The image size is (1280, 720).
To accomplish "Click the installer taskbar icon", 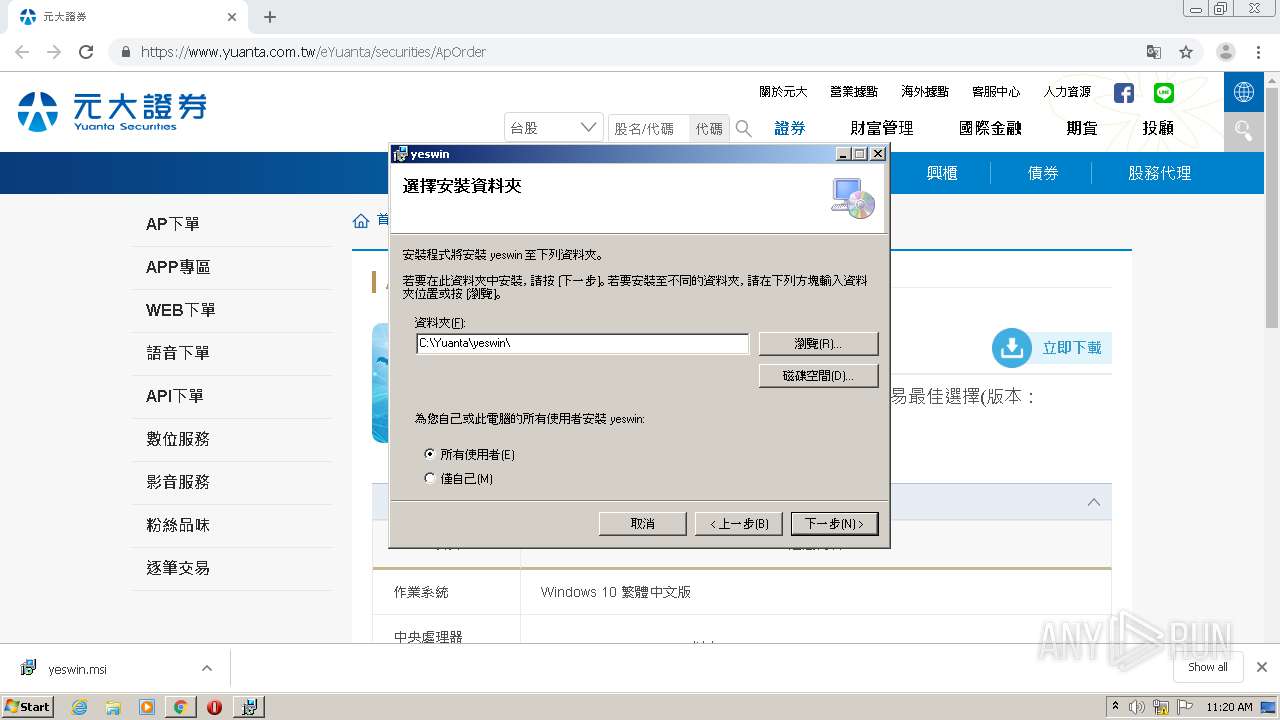I will 249,707.
